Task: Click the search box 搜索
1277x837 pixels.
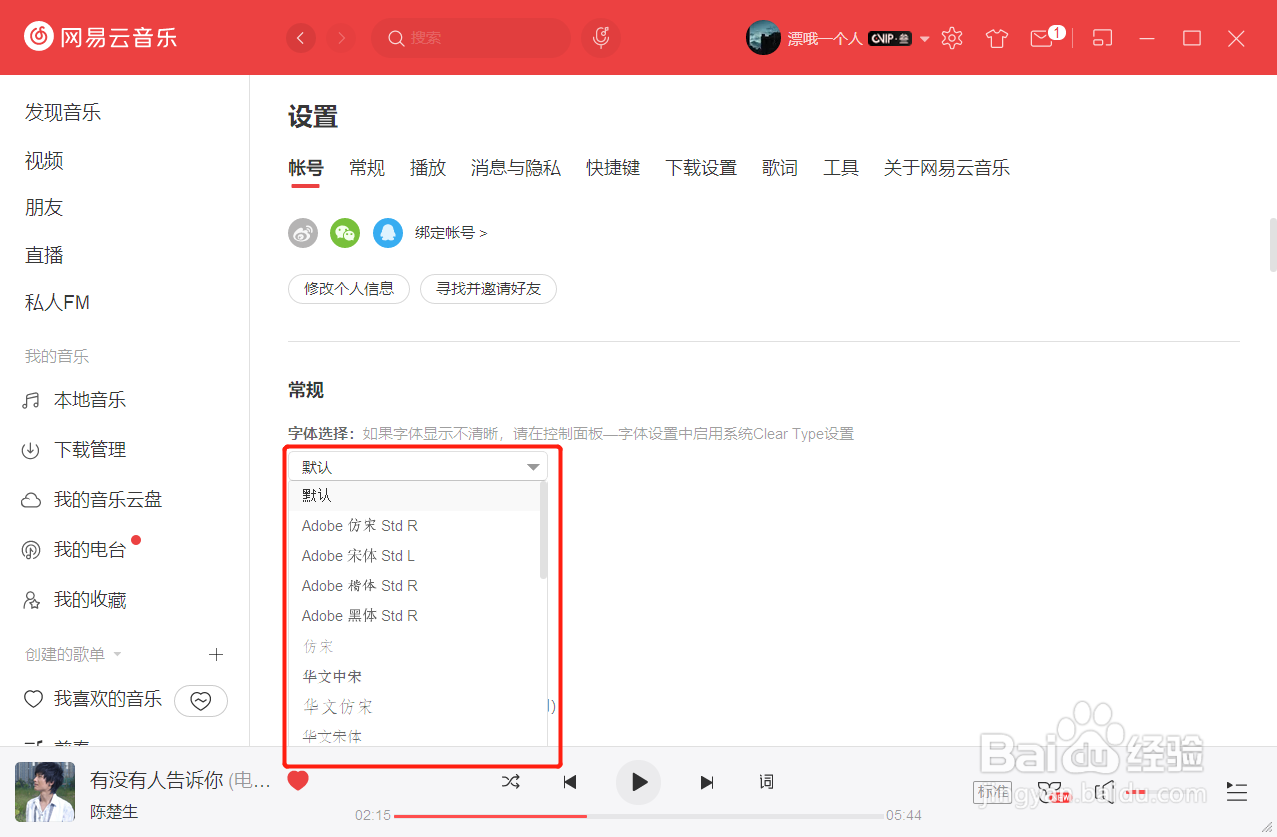Action: pos(471,38)
